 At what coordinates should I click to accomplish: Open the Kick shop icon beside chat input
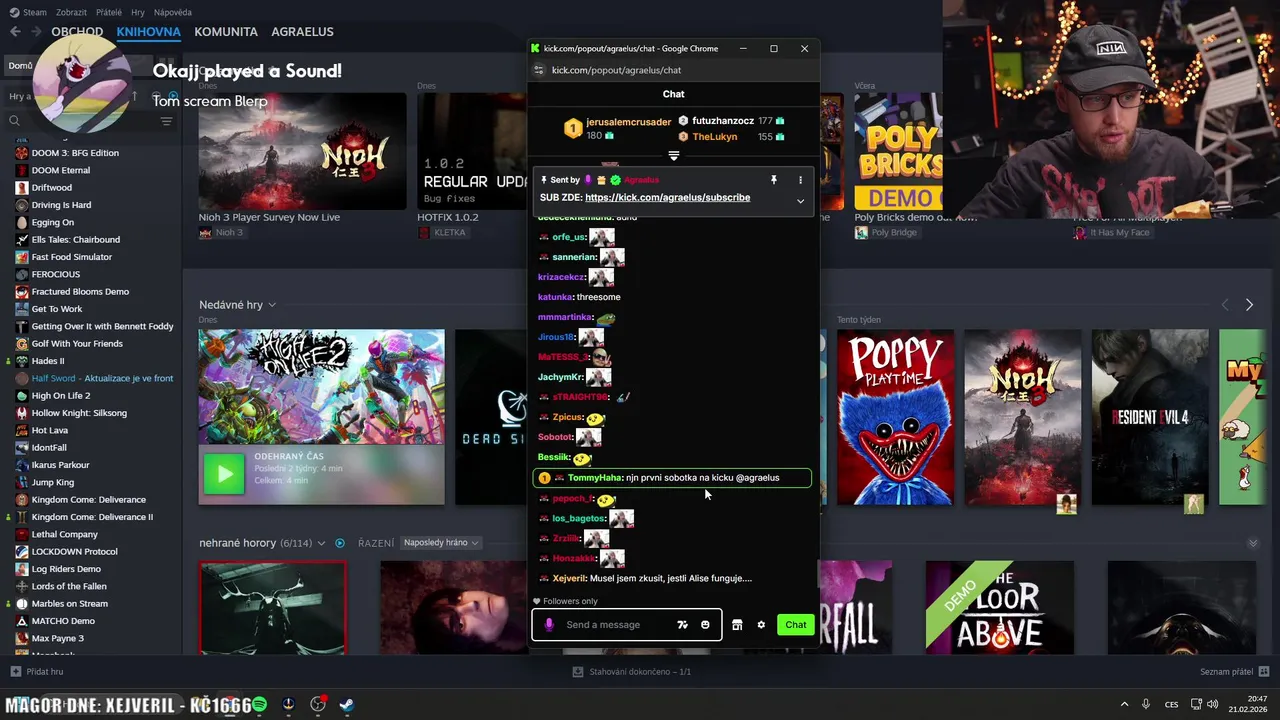tap(737, 625)
